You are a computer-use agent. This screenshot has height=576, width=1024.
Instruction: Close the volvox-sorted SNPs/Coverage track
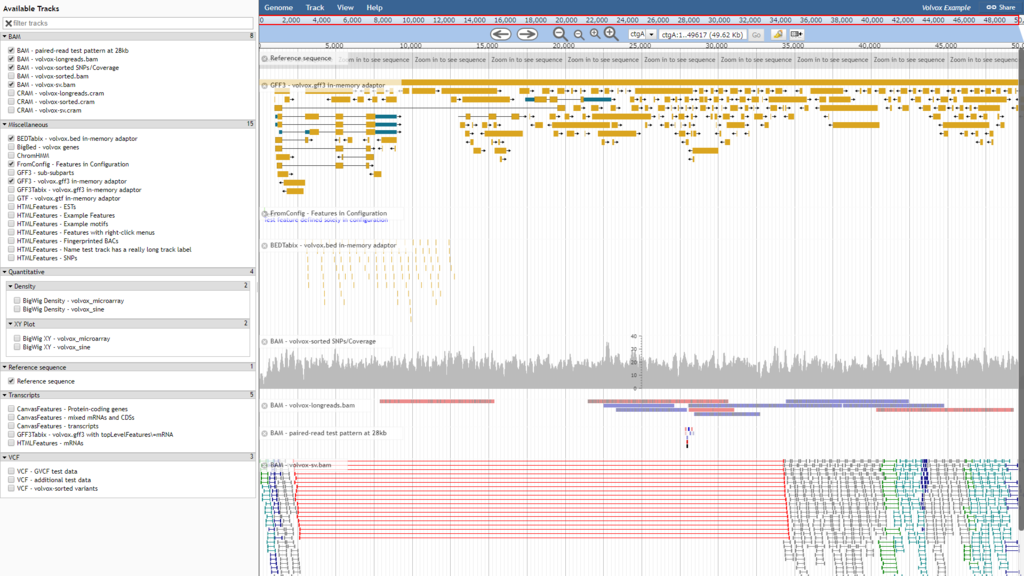[264, 342]
